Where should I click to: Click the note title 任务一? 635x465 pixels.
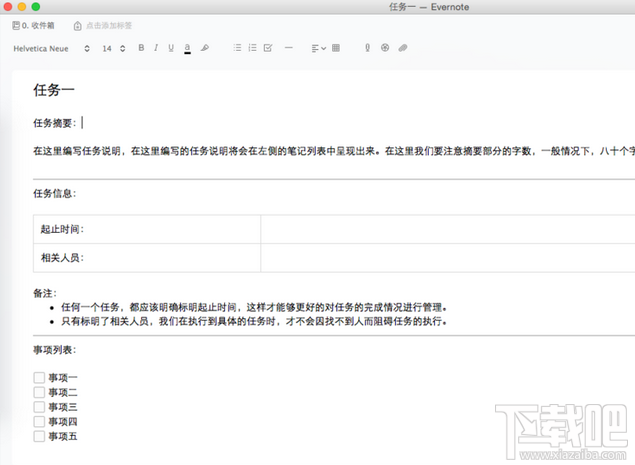pyautogui.click(x=53, y=90)
